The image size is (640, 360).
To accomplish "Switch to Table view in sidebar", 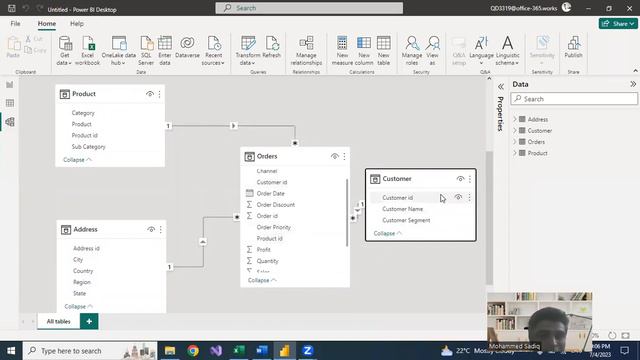I will click(10, 103).
